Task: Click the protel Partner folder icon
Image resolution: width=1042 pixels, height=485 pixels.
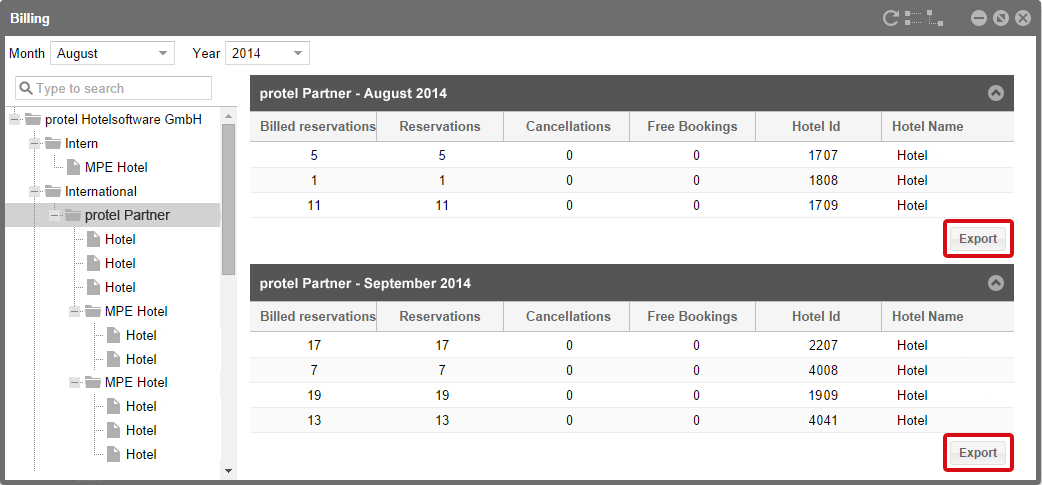Action: [x=73, y=215]
